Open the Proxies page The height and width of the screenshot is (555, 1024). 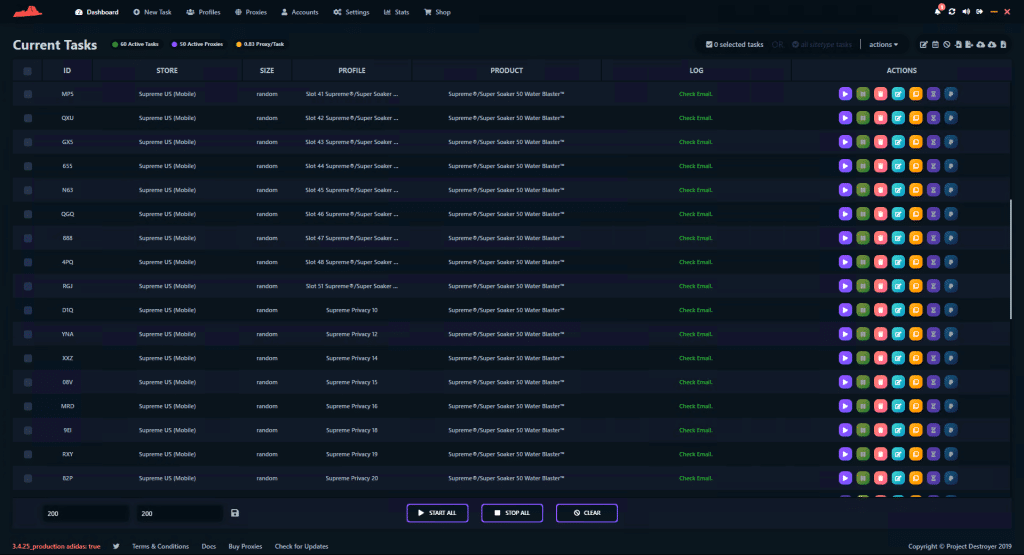click(251, 12)
